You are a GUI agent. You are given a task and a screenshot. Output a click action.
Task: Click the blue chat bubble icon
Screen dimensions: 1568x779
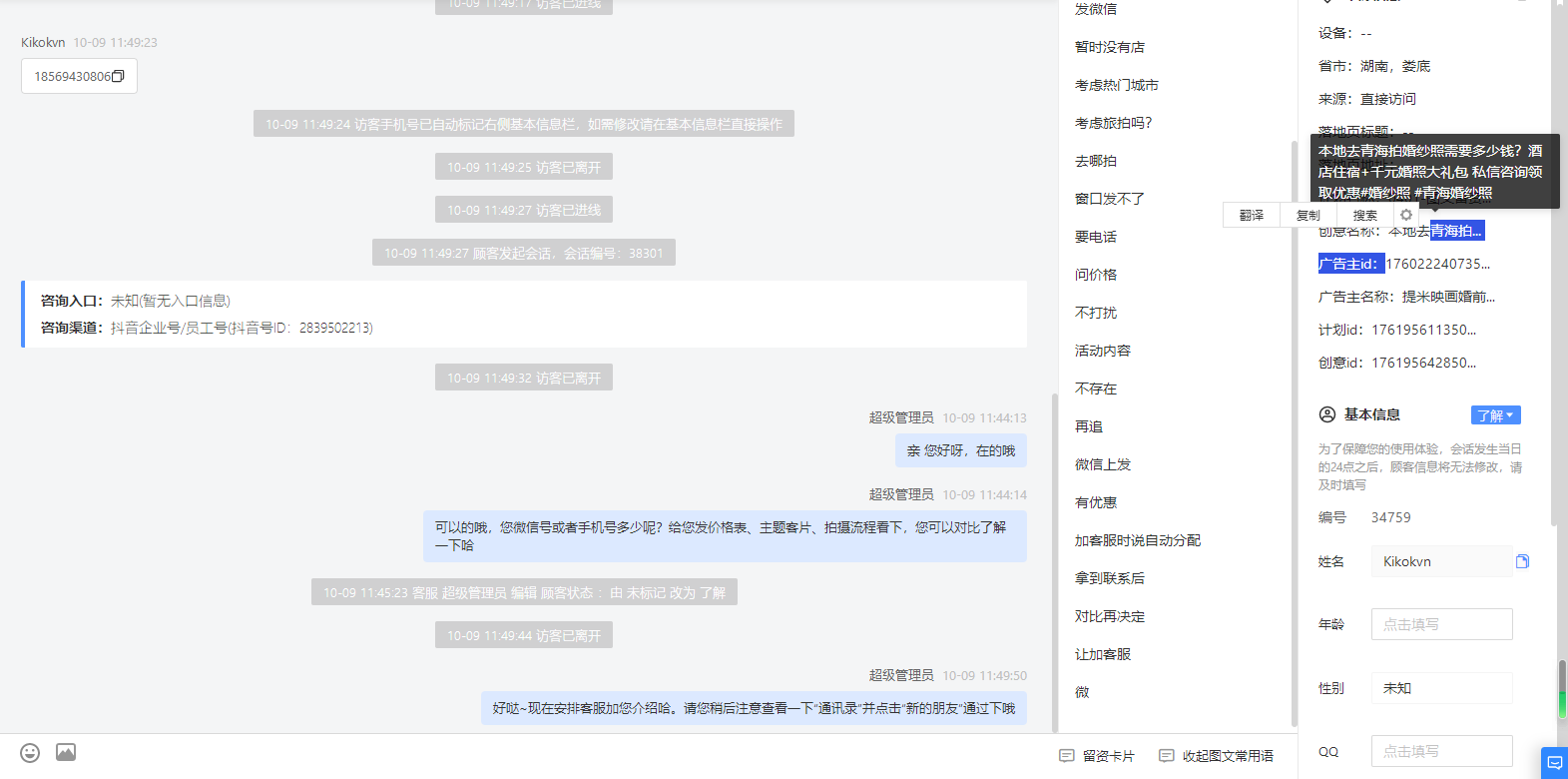point(1554,763)
